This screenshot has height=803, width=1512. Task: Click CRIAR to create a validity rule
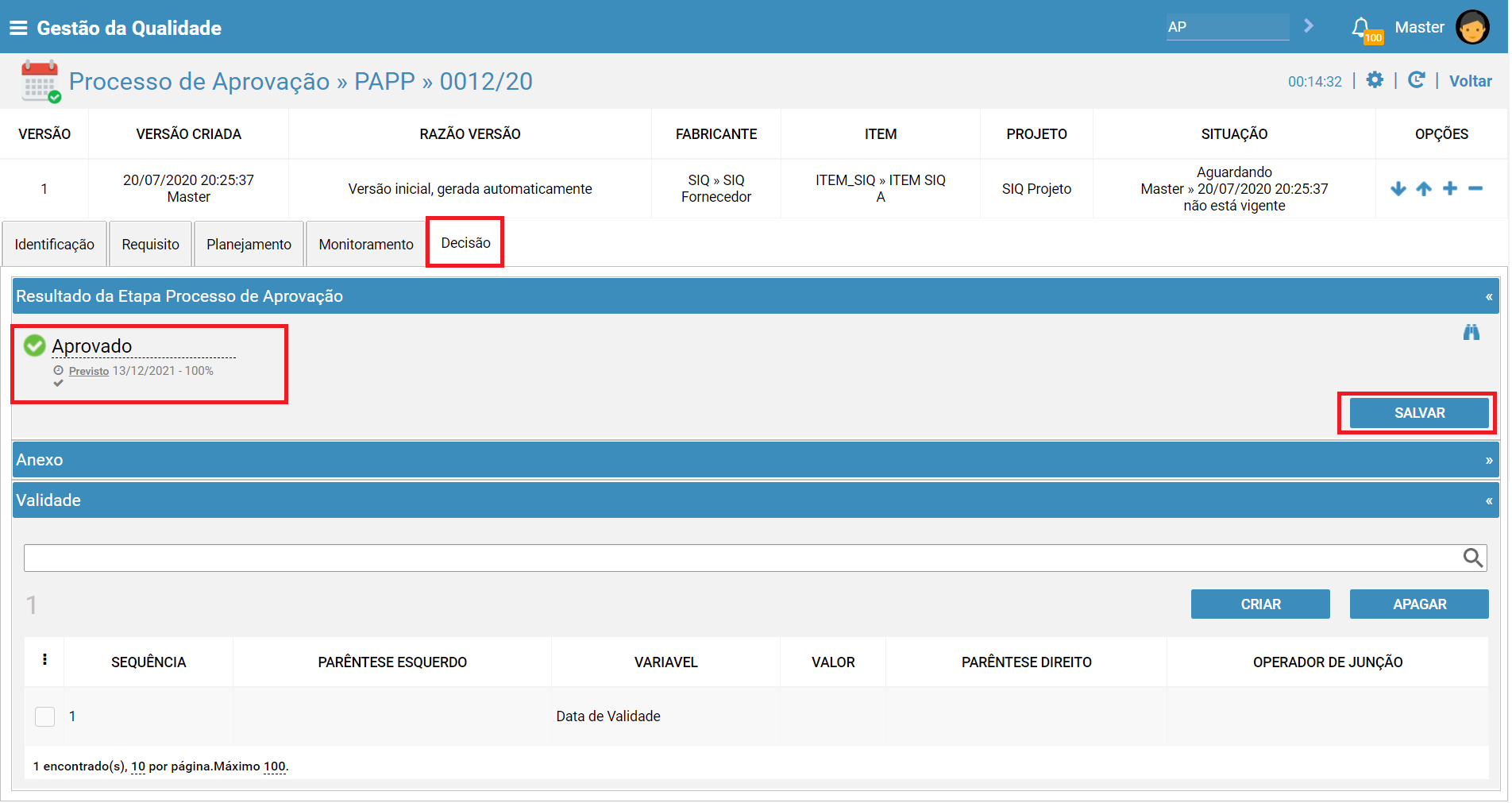1259,604
